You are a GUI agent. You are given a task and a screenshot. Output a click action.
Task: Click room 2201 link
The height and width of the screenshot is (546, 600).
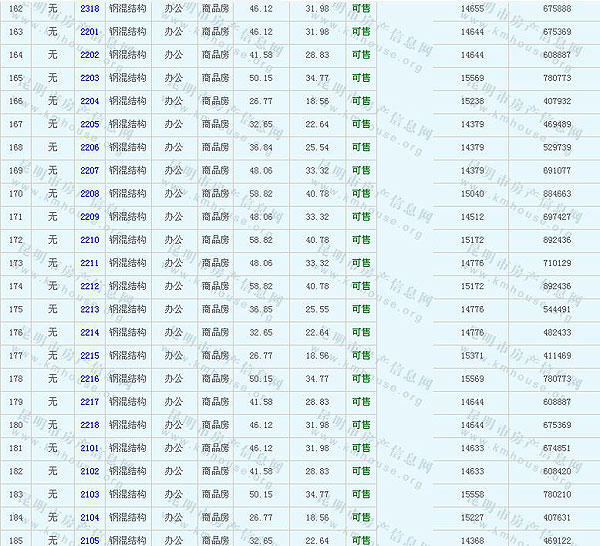(x=89, y=31)
